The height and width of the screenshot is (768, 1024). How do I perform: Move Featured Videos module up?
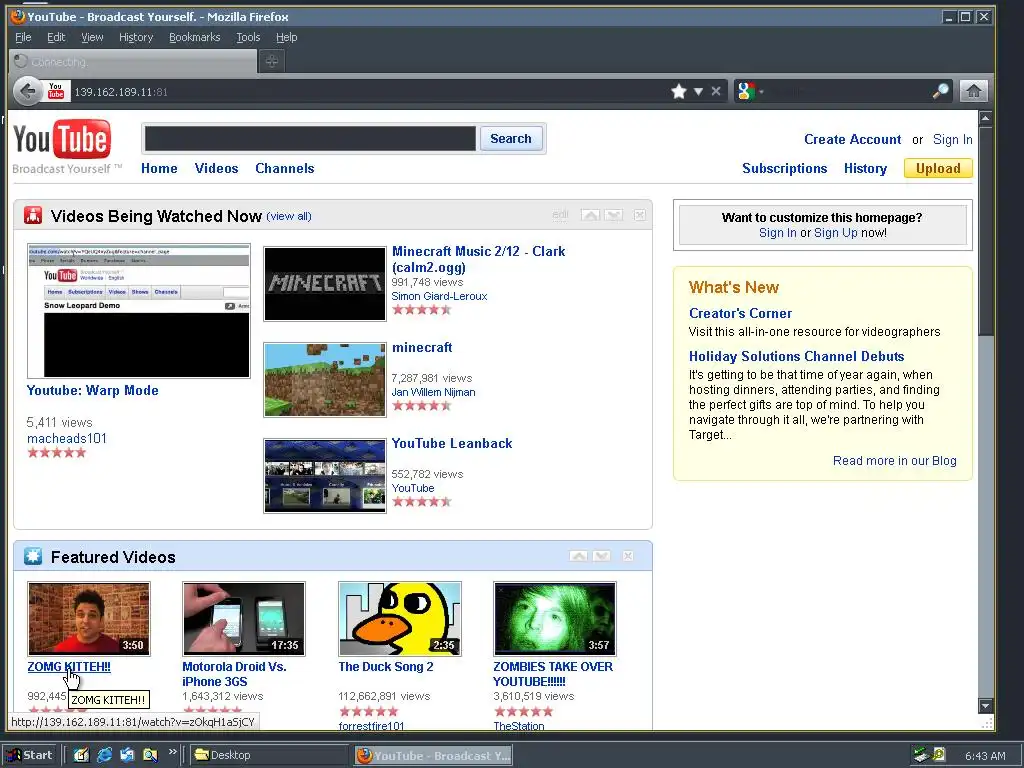(579, 556)
